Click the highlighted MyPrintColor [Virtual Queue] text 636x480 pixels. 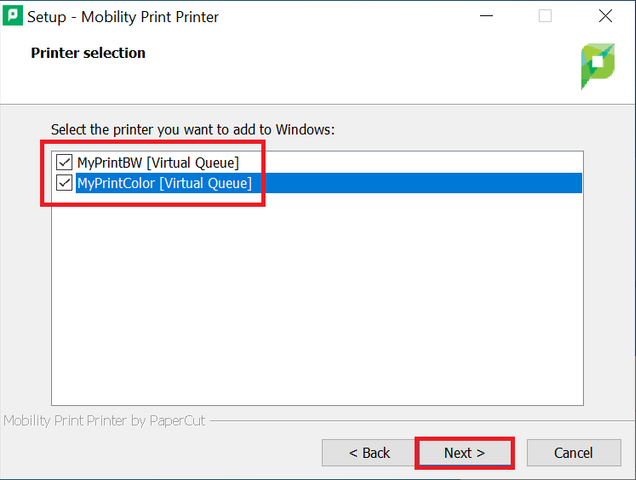pyautogui.click(x=164, y=183)
